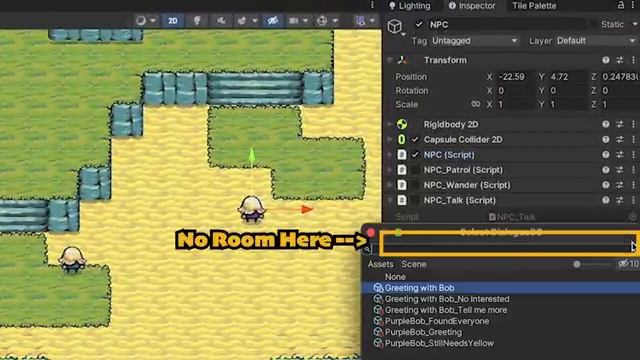Enable the NPC_Wander (Script) checkbox
The width and height of the screenshot is (640, 360).
(415, 185)
